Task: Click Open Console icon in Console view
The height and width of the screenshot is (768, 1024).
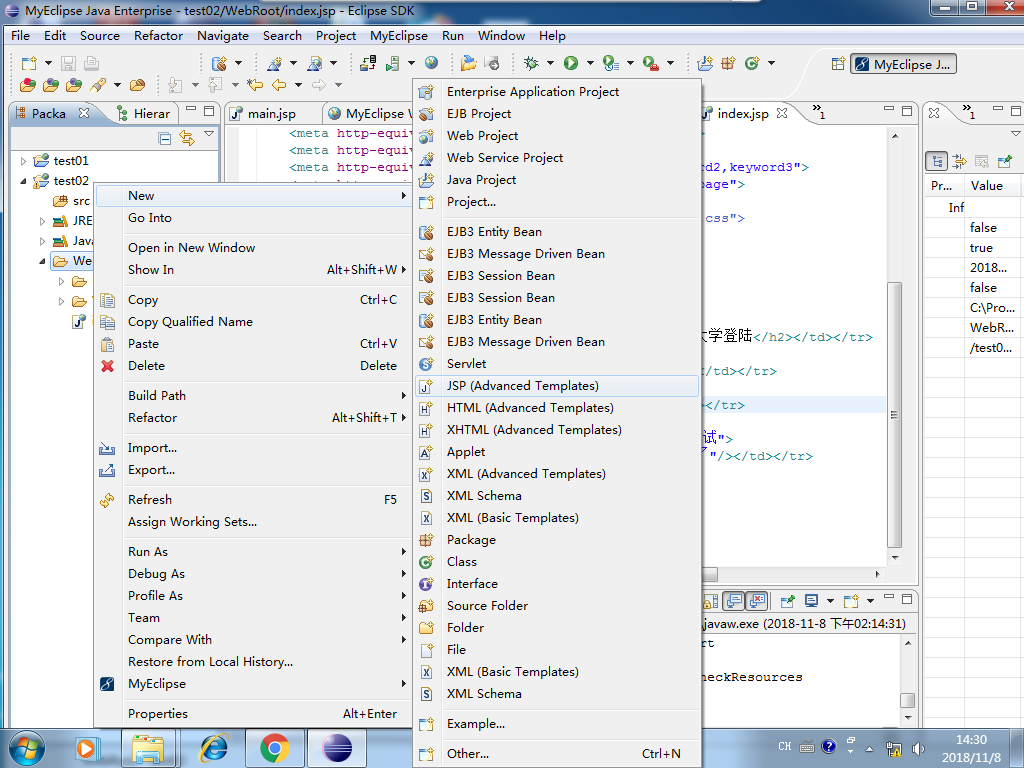Action: pos(850,600)
